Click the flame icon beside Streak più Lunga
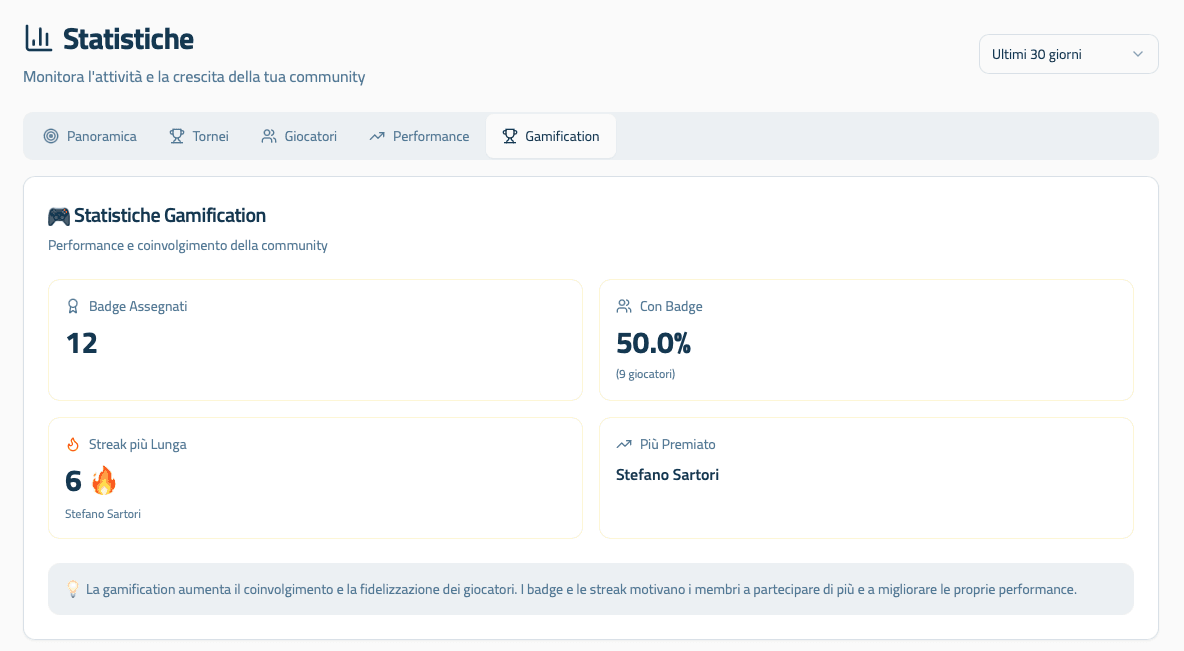Screen dimensions: 1184x651 [73, 444]
